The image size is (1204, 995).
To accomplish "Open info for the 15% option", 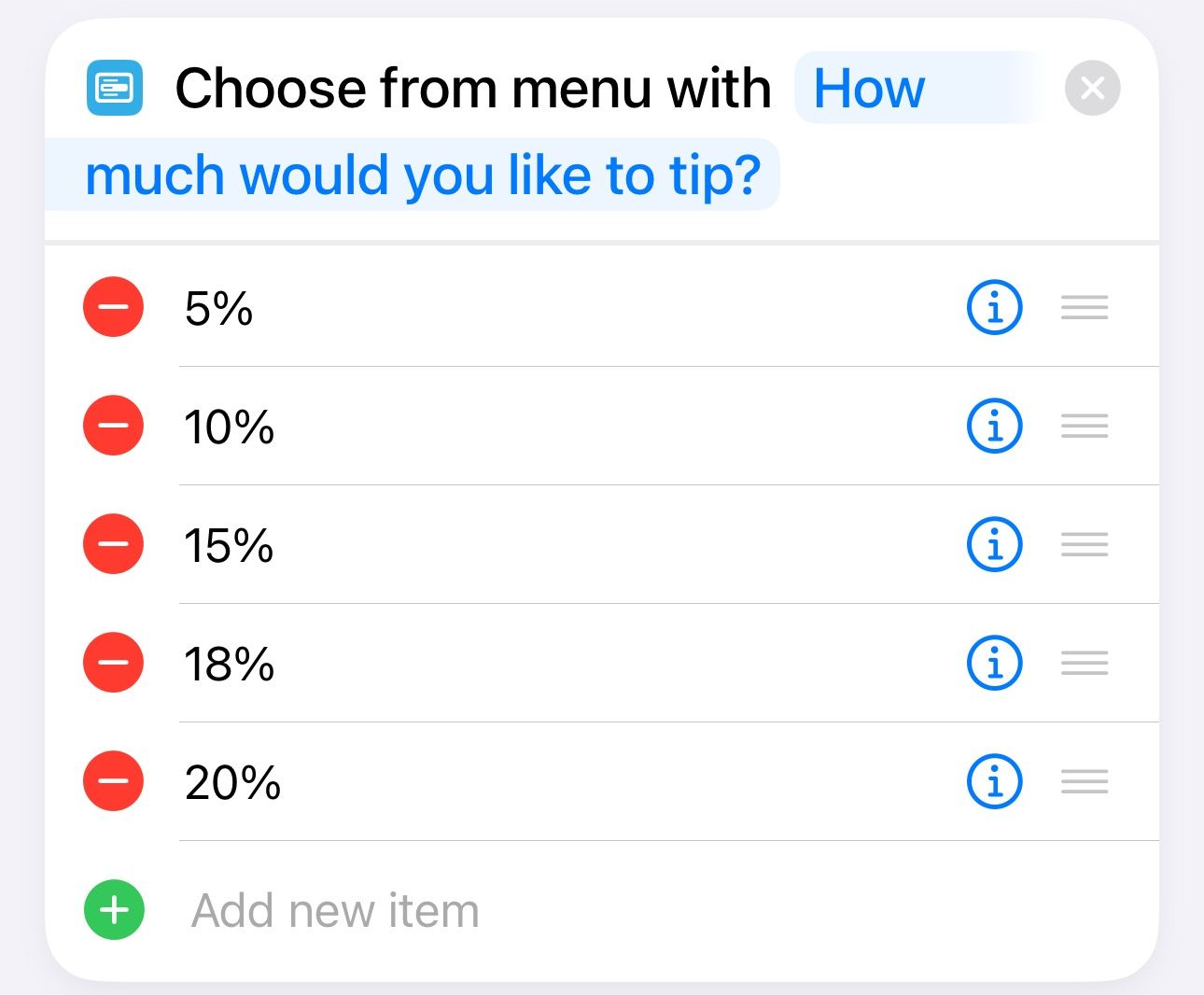I will [x=994, y=544].
